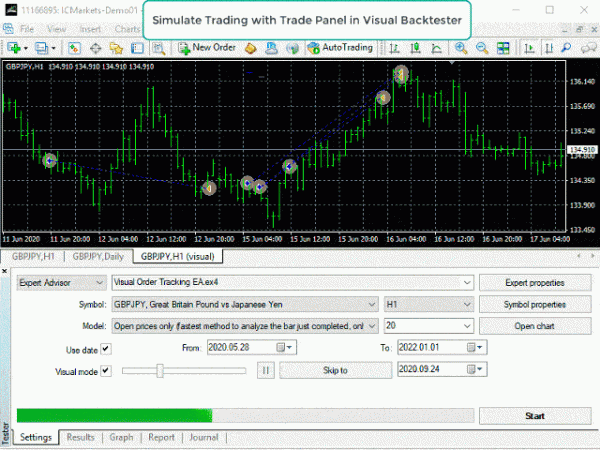Click the visual mode speed slider
The width and height of the screenshot is (600, 450).
tap(160, 370)
